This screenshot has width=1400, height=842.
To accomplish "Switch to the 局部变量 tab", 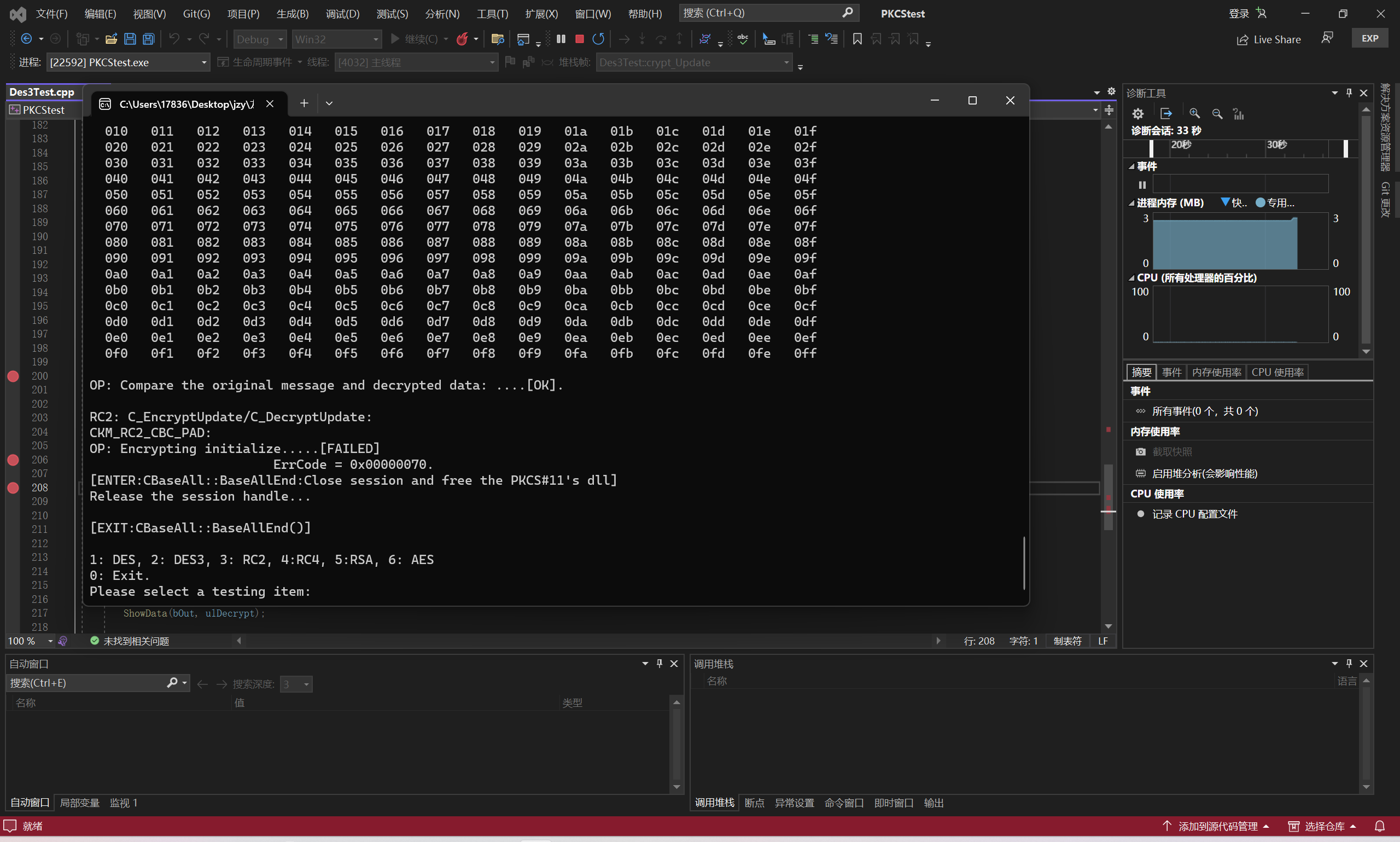I will tap(79, 803).
